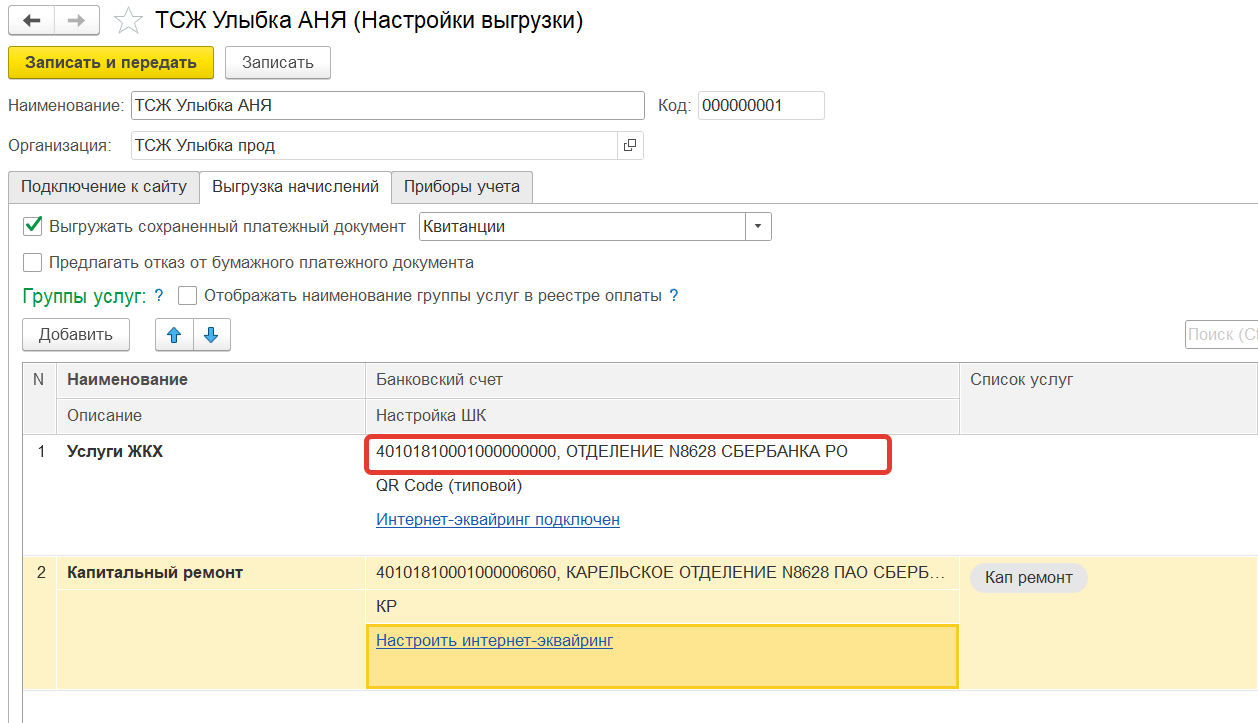Toggle Выгружать сохраненный платежный документ checkbox
Image resolution: width=1258 pixels, height=723 pixels.
pyautogui.click(x=32, y=226)
